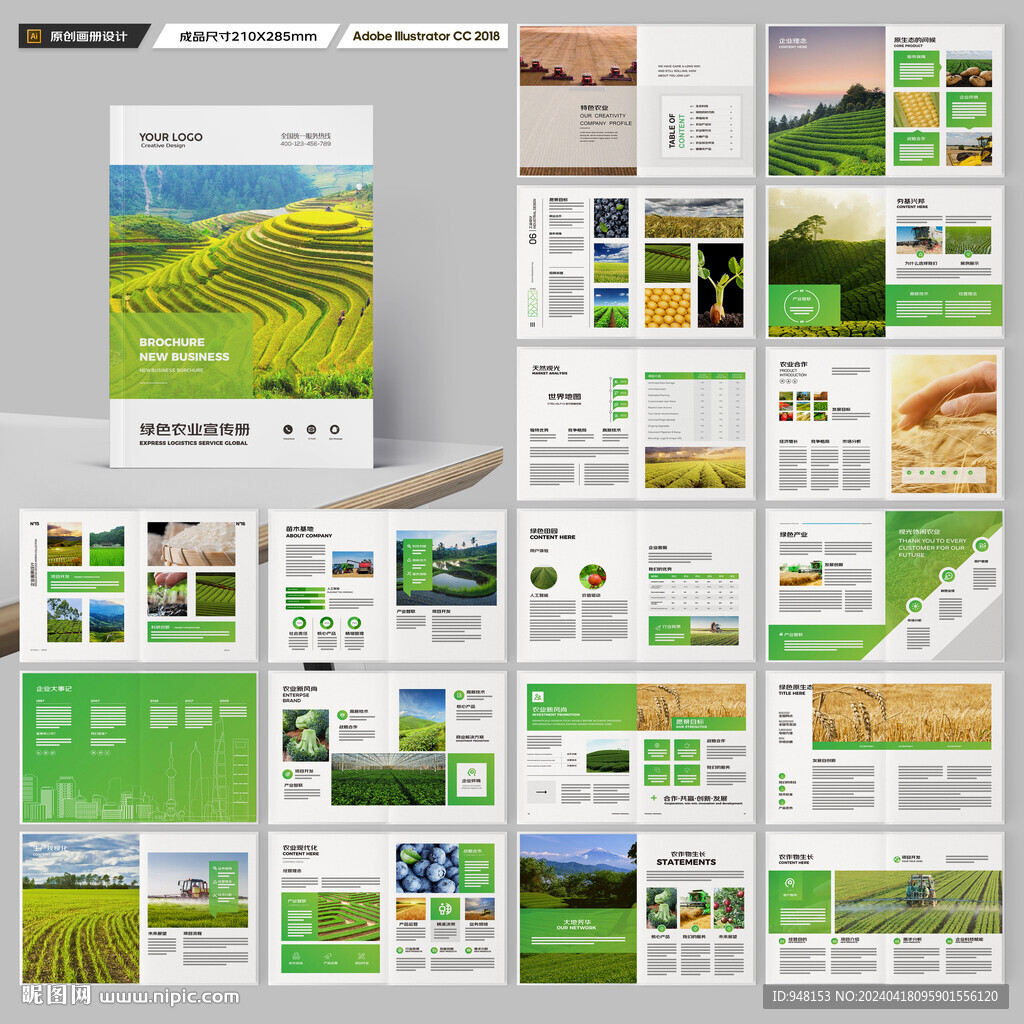Click the TABLE OF CONTENT vertical text

click(677, 130)
